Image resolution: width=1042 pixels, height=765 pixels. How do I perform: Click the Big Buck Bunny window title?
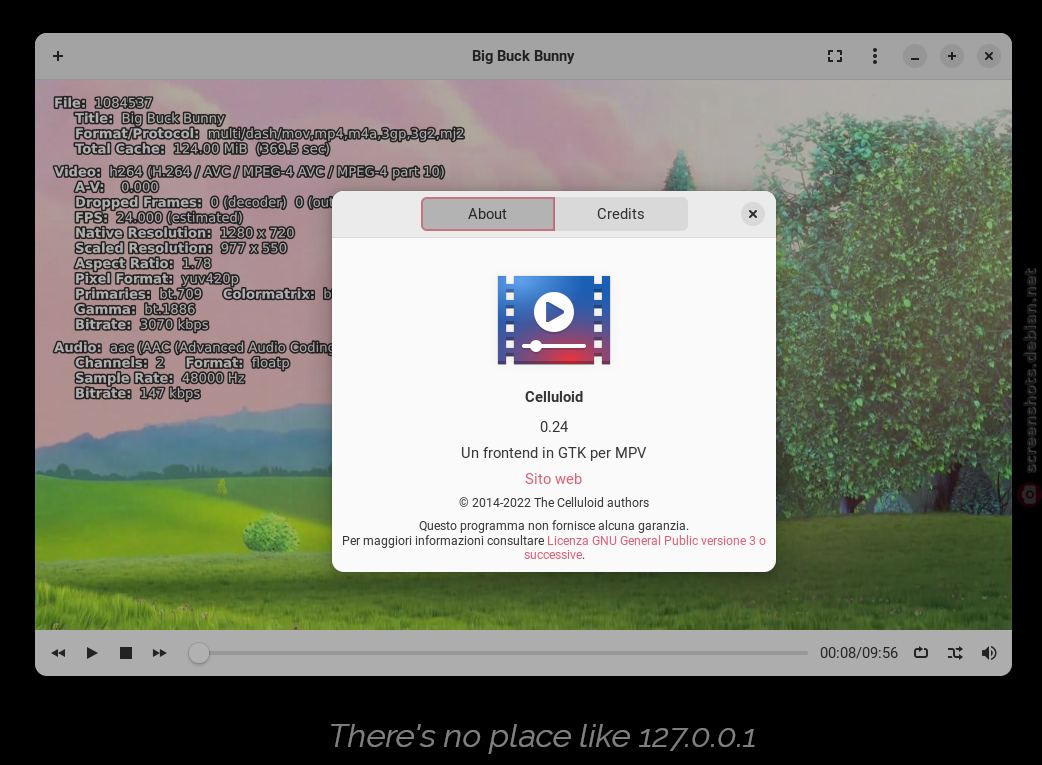523,56
